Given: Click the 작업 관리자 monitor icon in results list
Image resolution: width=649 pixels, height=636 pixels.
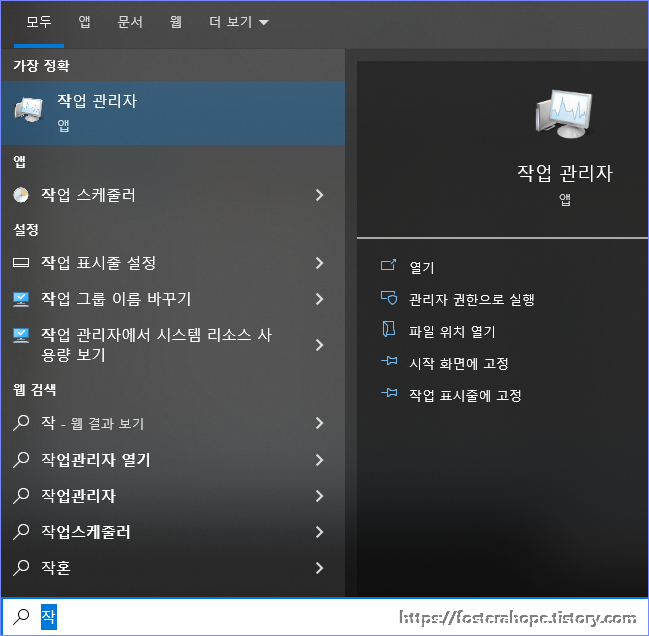Looking at the screenshot, I should (29, 110).
